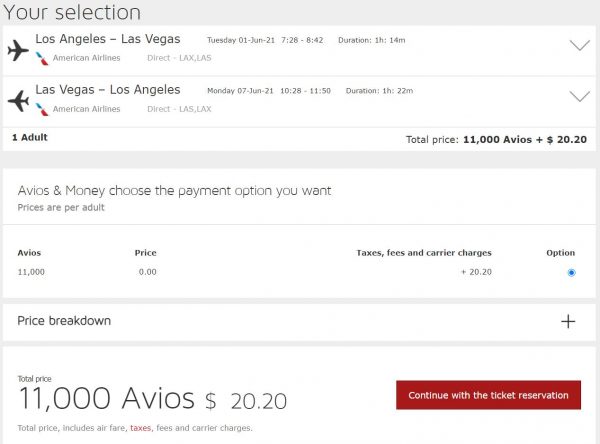This screenshot has height=444, width=600.
Task: Click the American Airlines logo on return flight
Action: coord(42,109)
